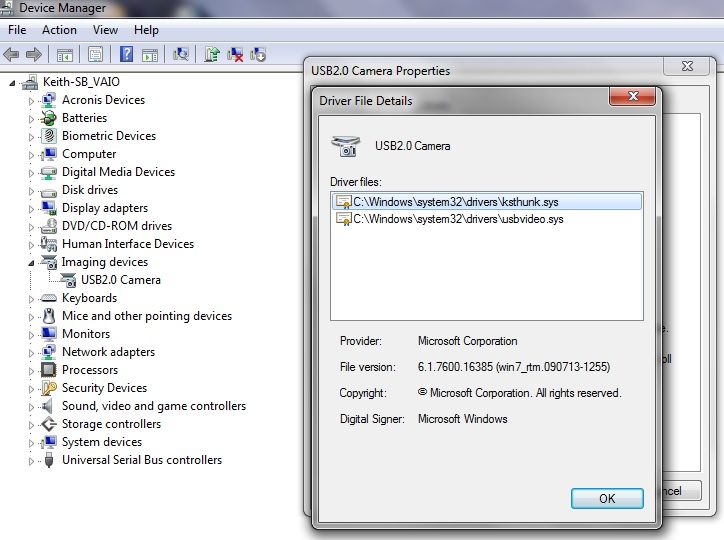Open the View menu
Viewport: 724px width, 540px height.
point(105,30)
